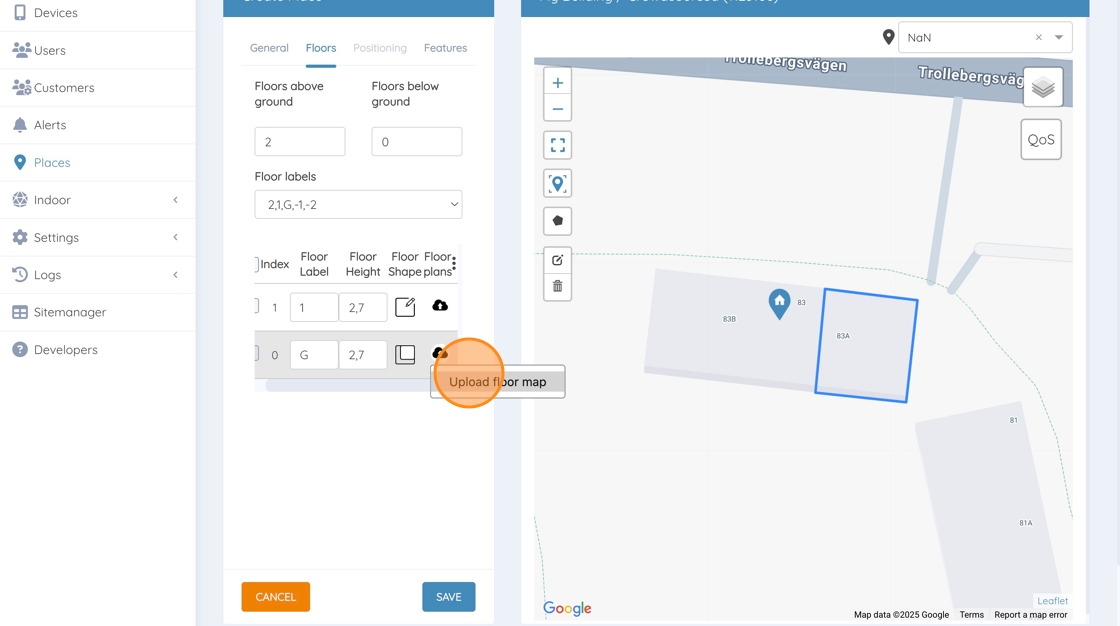The image size is (1120, 626).
Task: Switch to the General tab
Action: pyautogui.click(x=269, y=48)
